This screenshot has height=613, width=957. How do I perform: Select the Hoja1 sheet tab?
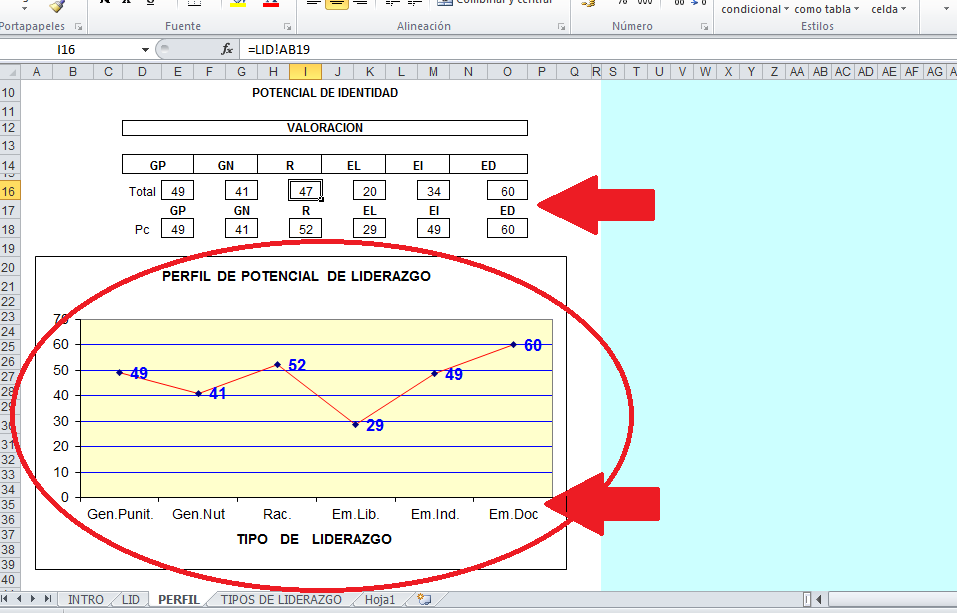380,600
